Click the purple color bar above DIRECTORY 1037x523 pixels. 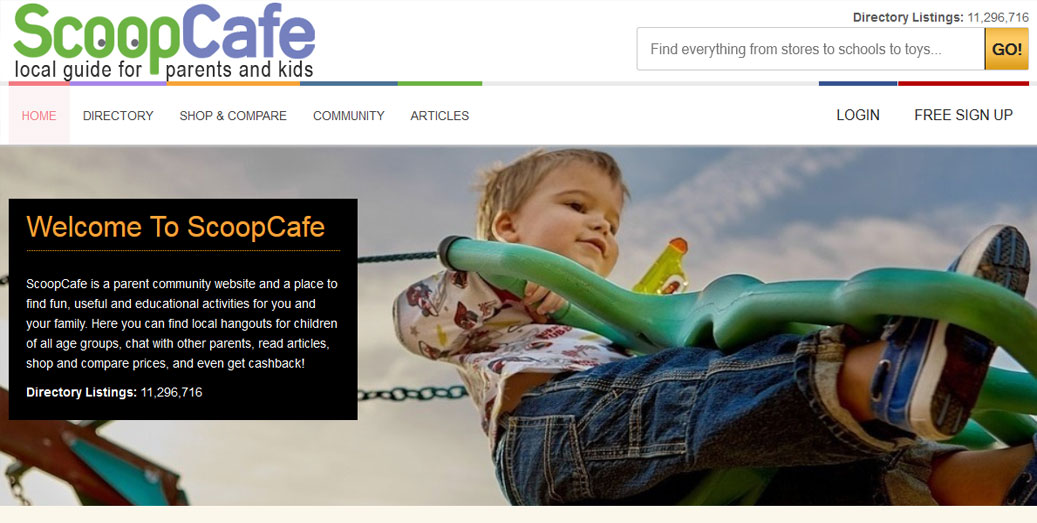point(118,83)
